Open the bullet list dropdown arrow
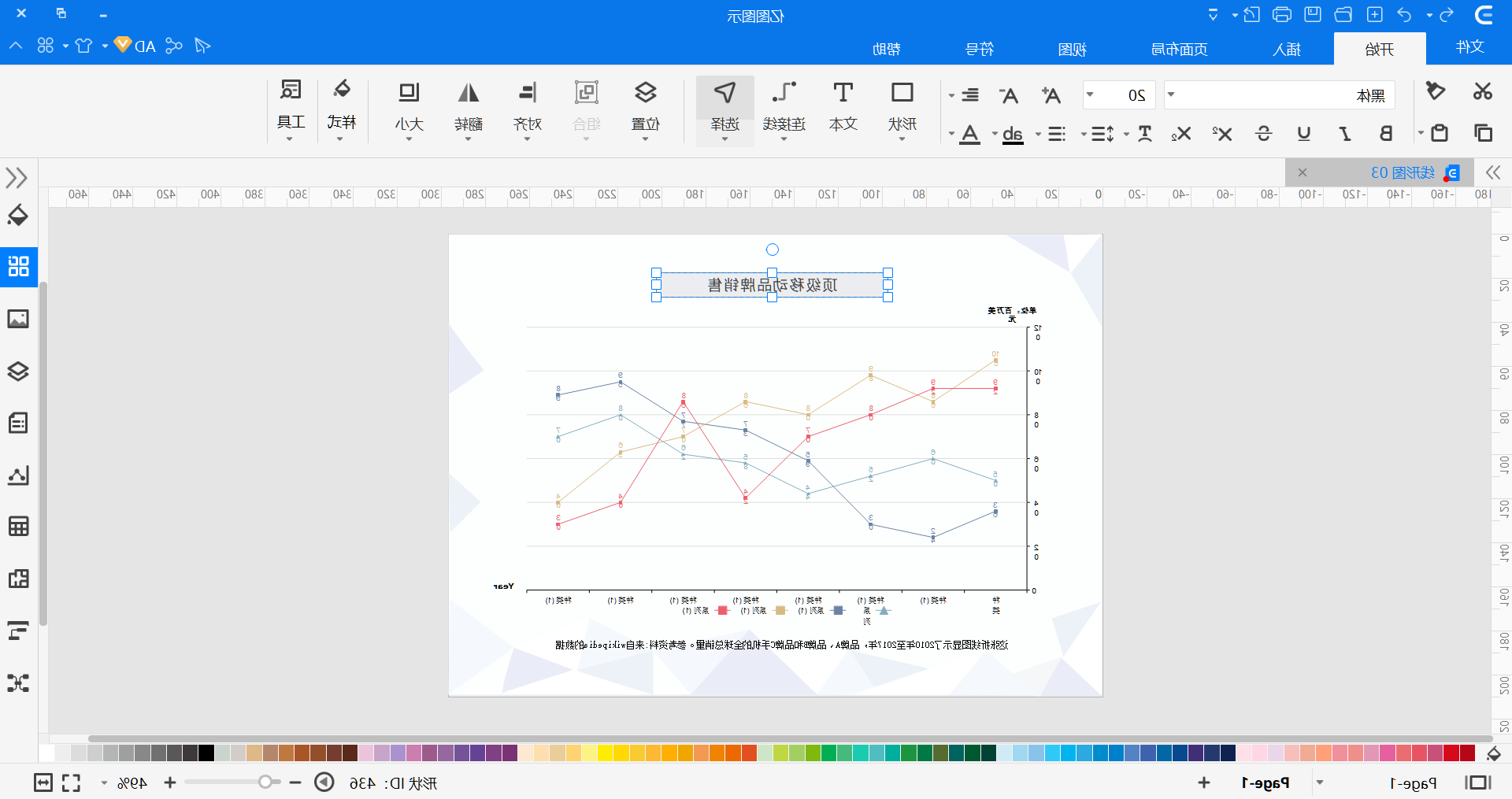This screenshot has height=799, width=1512. 1038,134
